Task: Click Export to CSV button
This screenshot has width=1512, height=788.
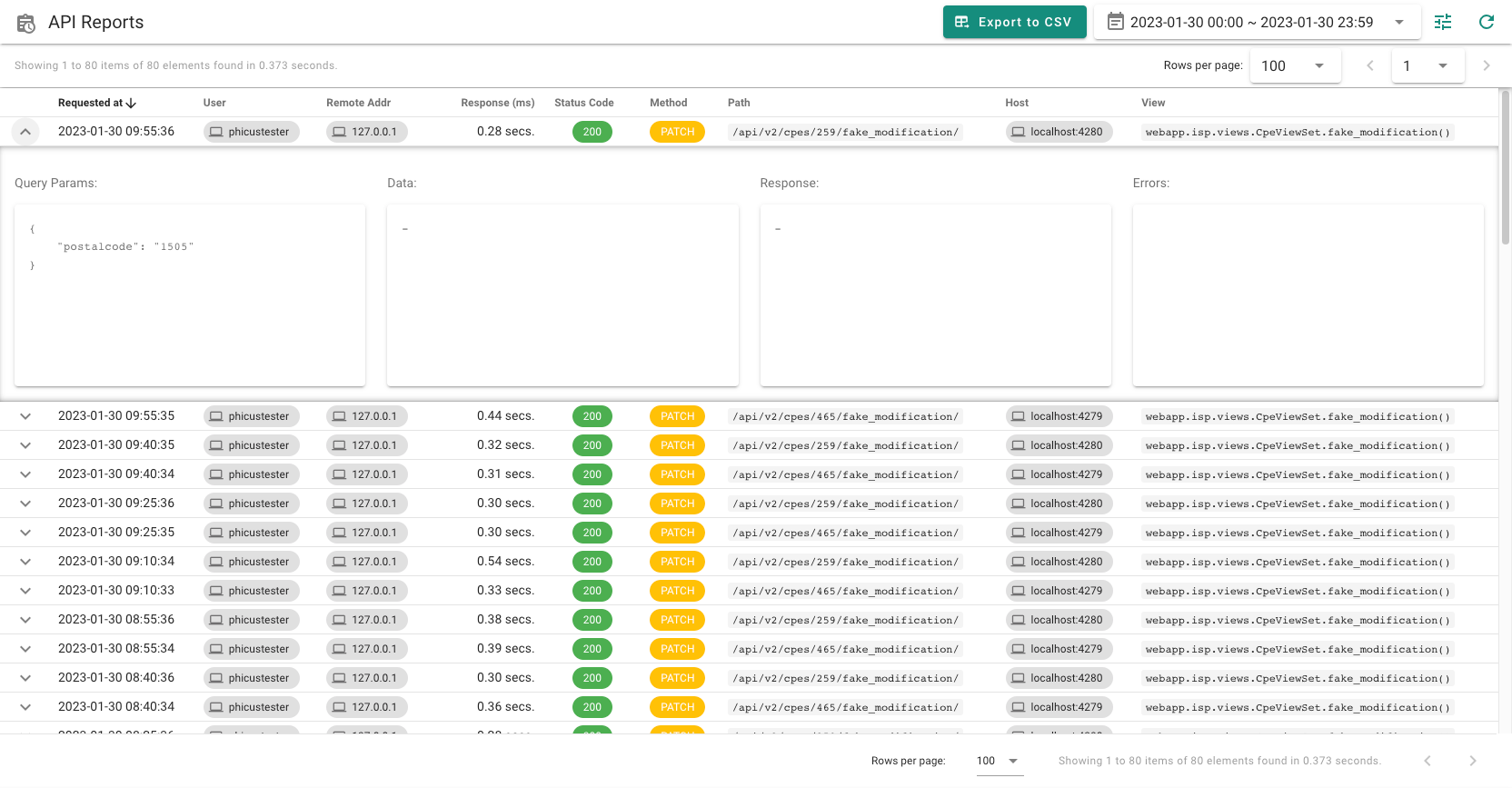Action: (1015, 22)
